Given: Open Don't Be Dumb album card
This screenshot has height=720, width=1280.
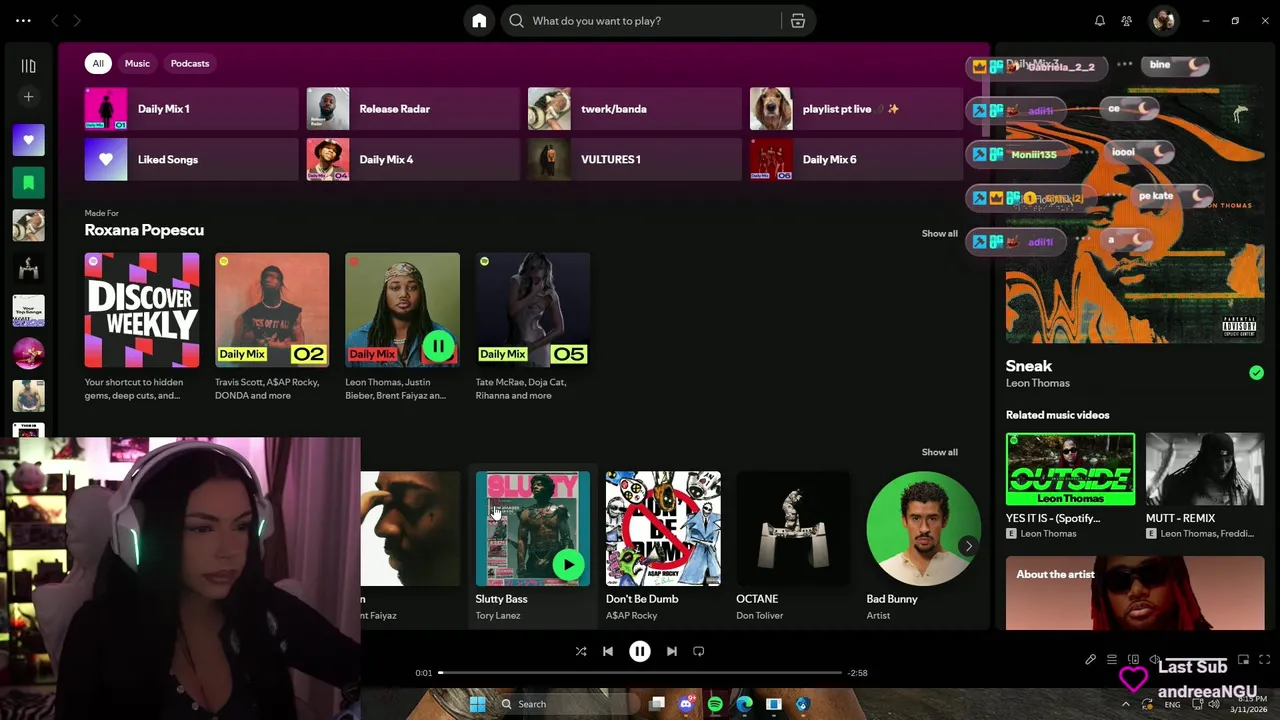Looking at the screenshot, I should tap(663, 546).
